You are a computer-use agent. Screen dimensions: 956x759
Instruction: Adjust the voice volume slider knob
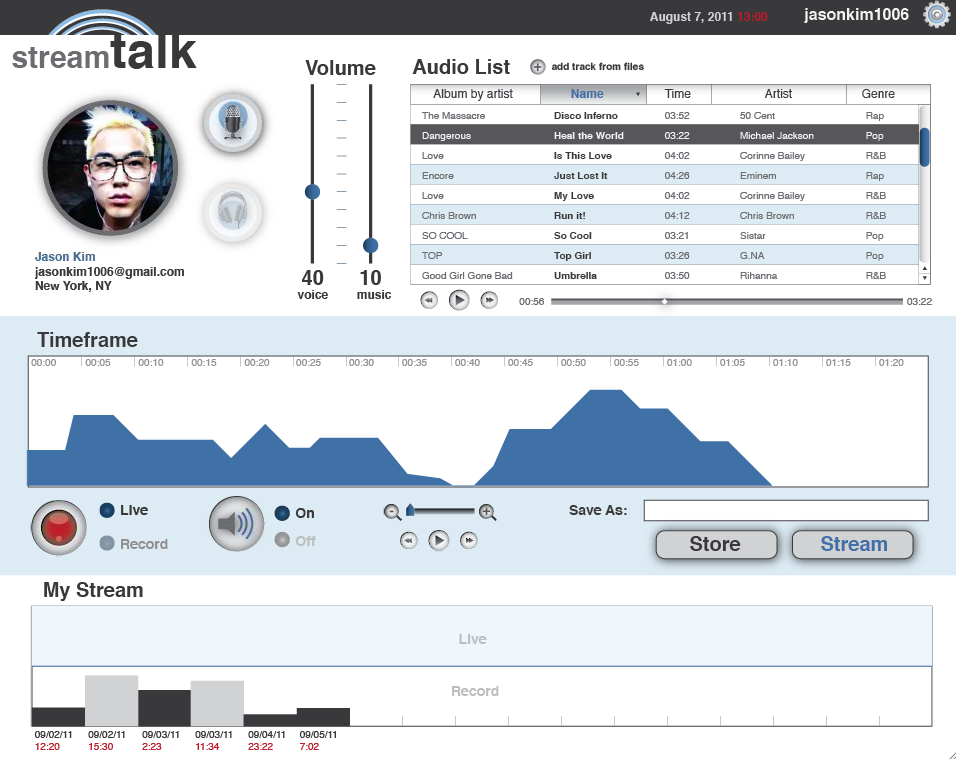coord(312,192)
